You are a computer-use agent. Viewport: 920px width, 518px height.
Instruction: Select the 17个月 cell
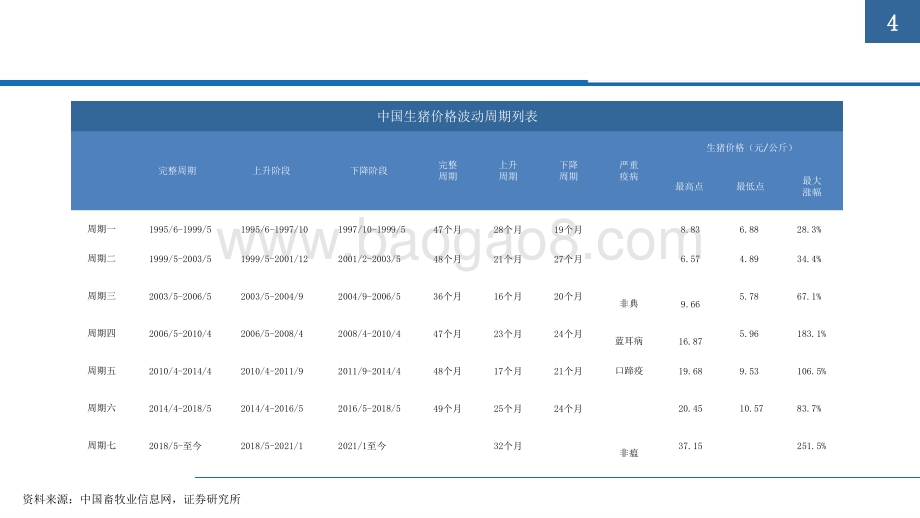click(508, 371)
